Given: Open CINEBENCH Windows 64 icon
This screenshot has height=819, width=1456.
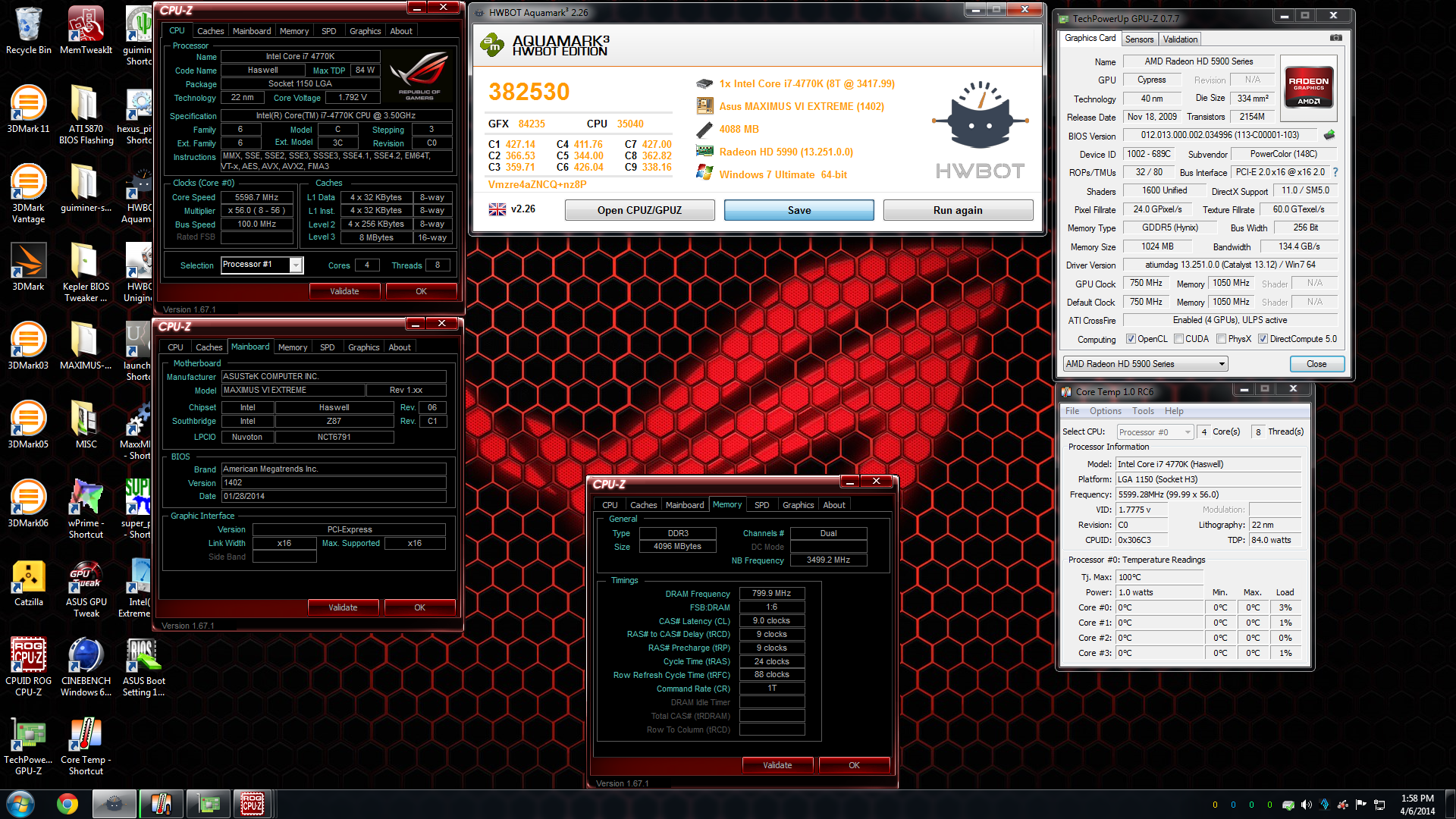Looking at the screenshot, I should click(x=86, y=667).
